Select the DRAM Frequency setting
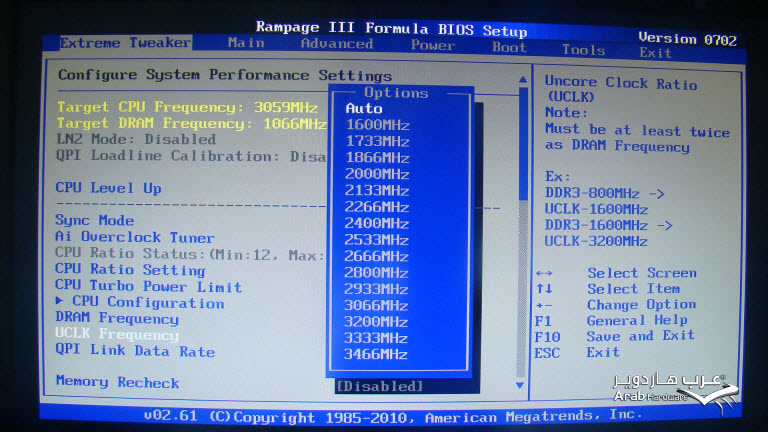The height and width of the screenshot is (432, 768). coord(117,318)
